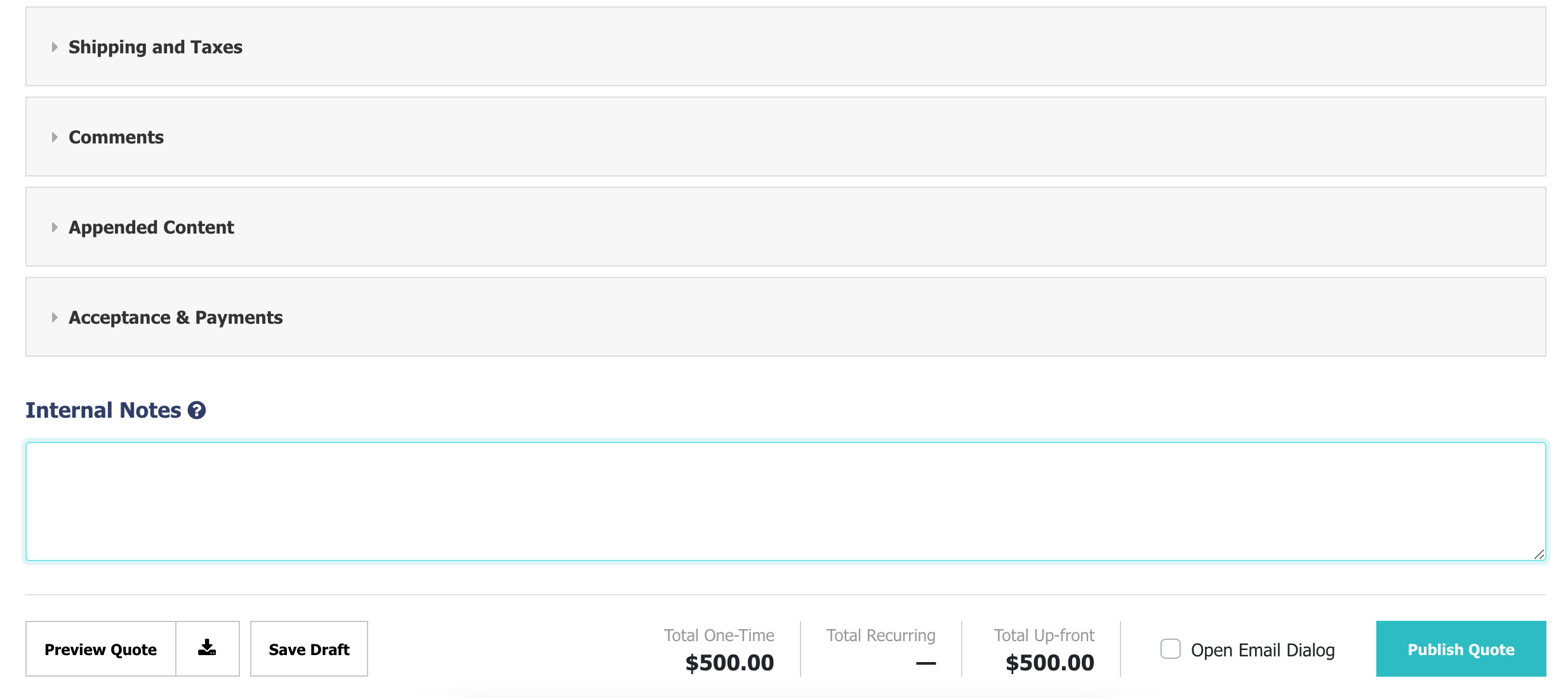Click the Preview Quote button
Viewport: 1568px width, 697px height.
point(101,649)
